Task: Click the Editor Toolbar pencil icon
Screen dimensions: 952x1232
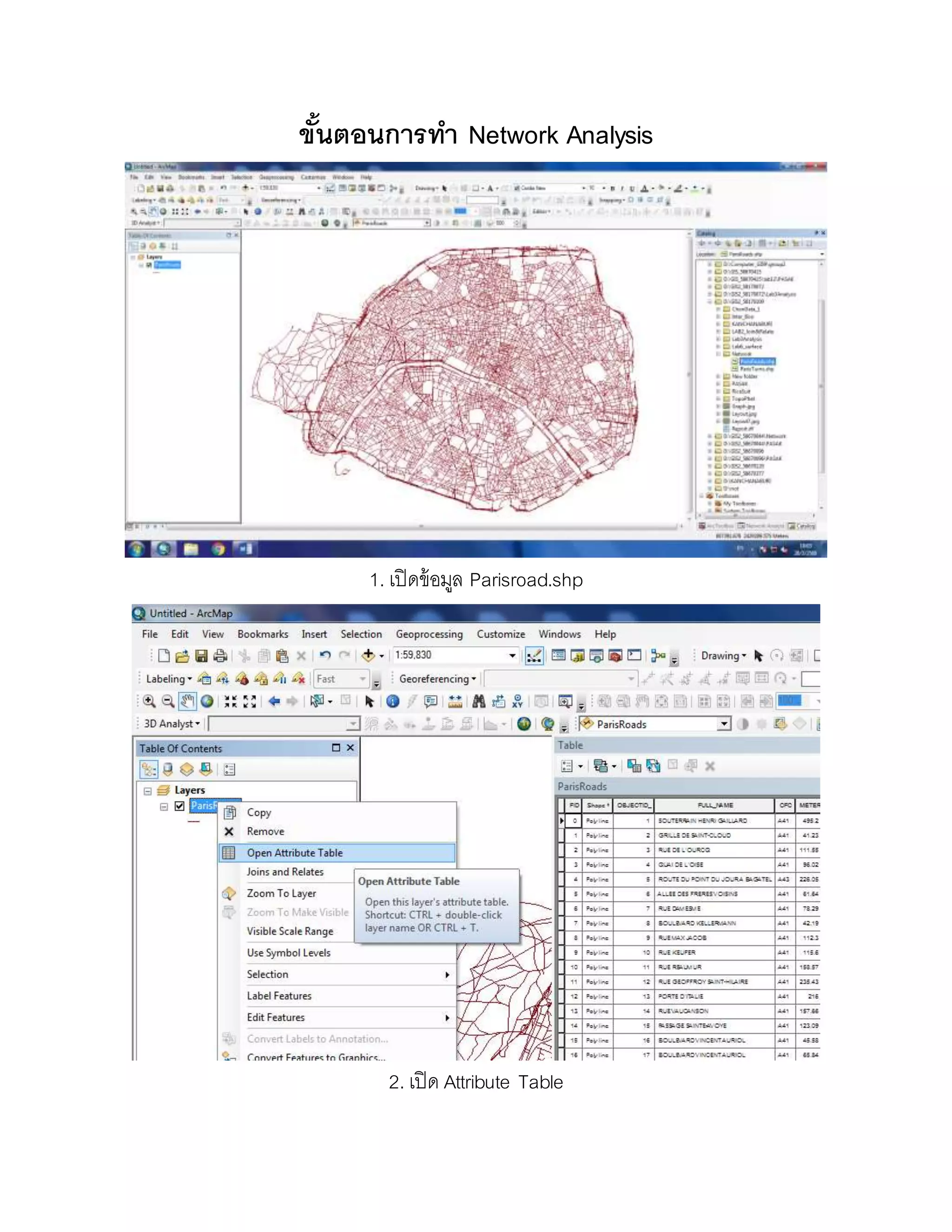Action: point(534,656)
